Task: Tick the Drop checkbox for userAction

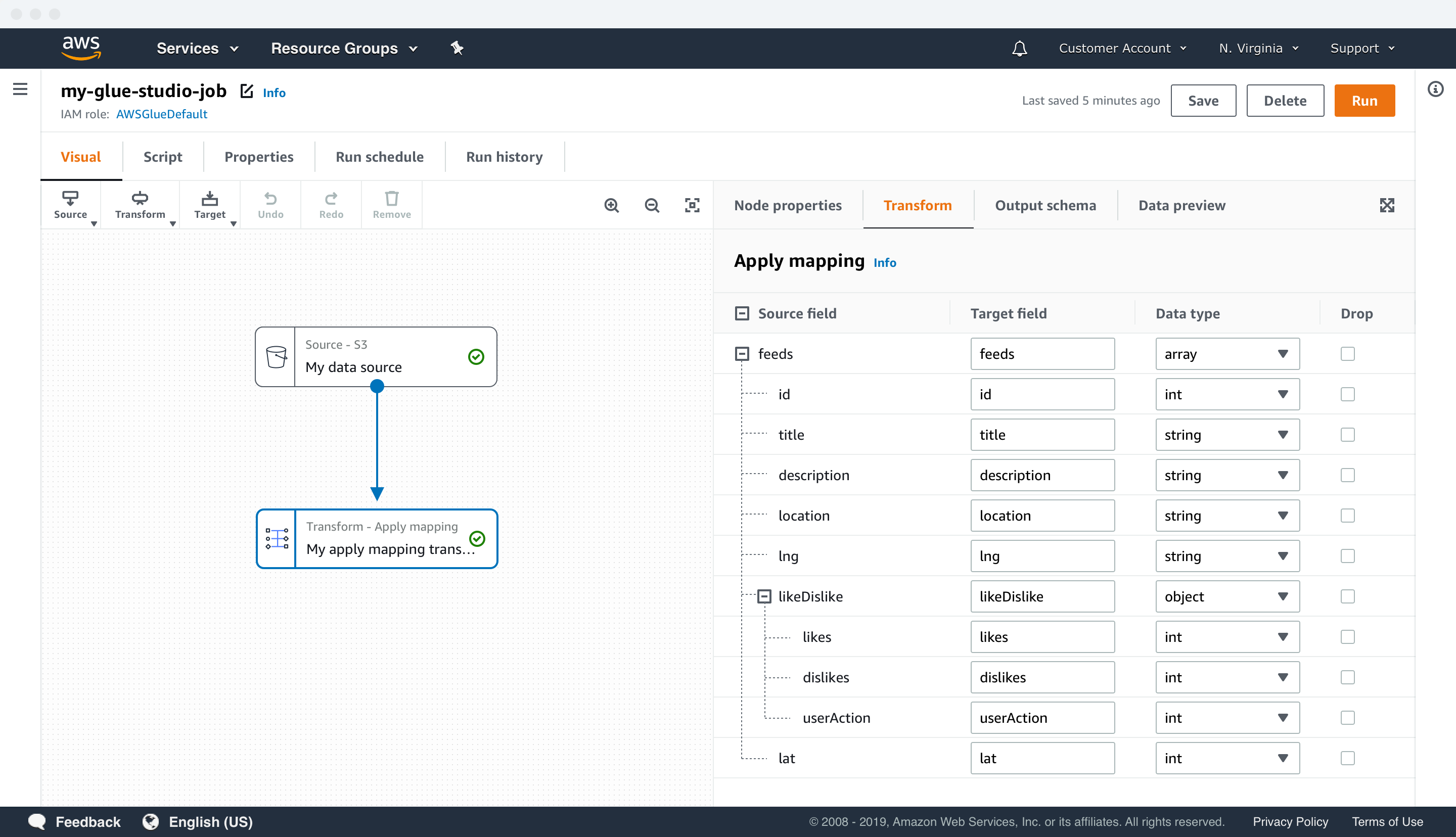Action: point(1347,717)
